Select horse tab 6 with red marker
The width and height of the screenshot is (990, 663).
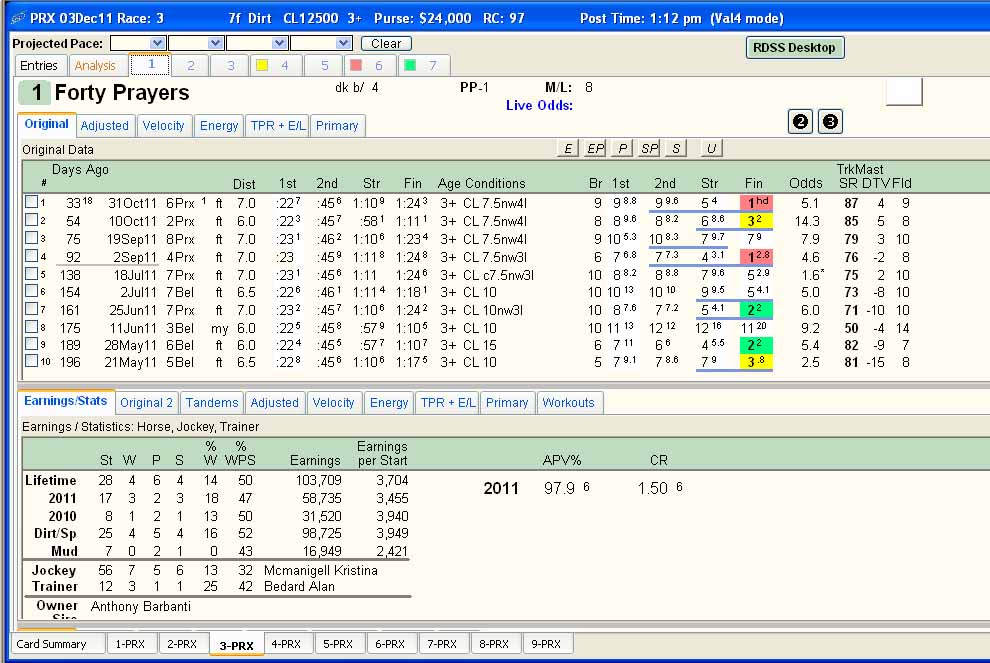pos(370,66)
